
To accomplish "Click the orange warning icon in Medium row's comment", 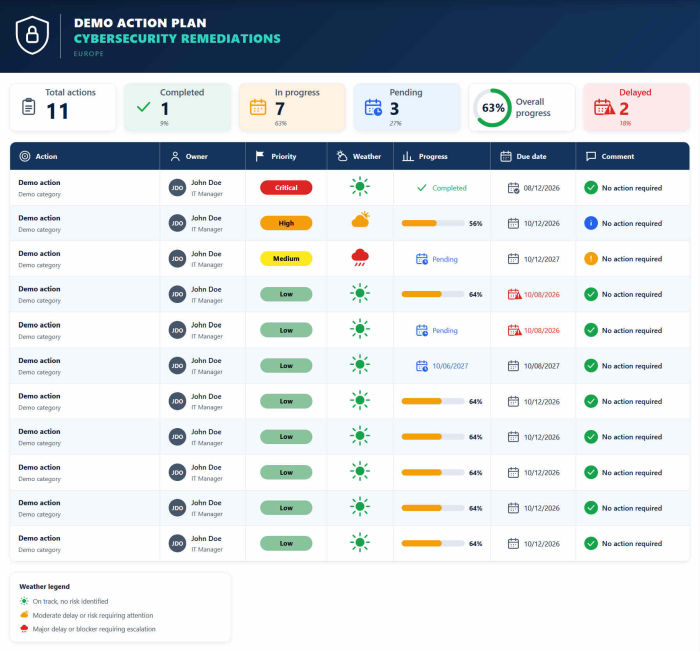I will click(x=591, y=259).
